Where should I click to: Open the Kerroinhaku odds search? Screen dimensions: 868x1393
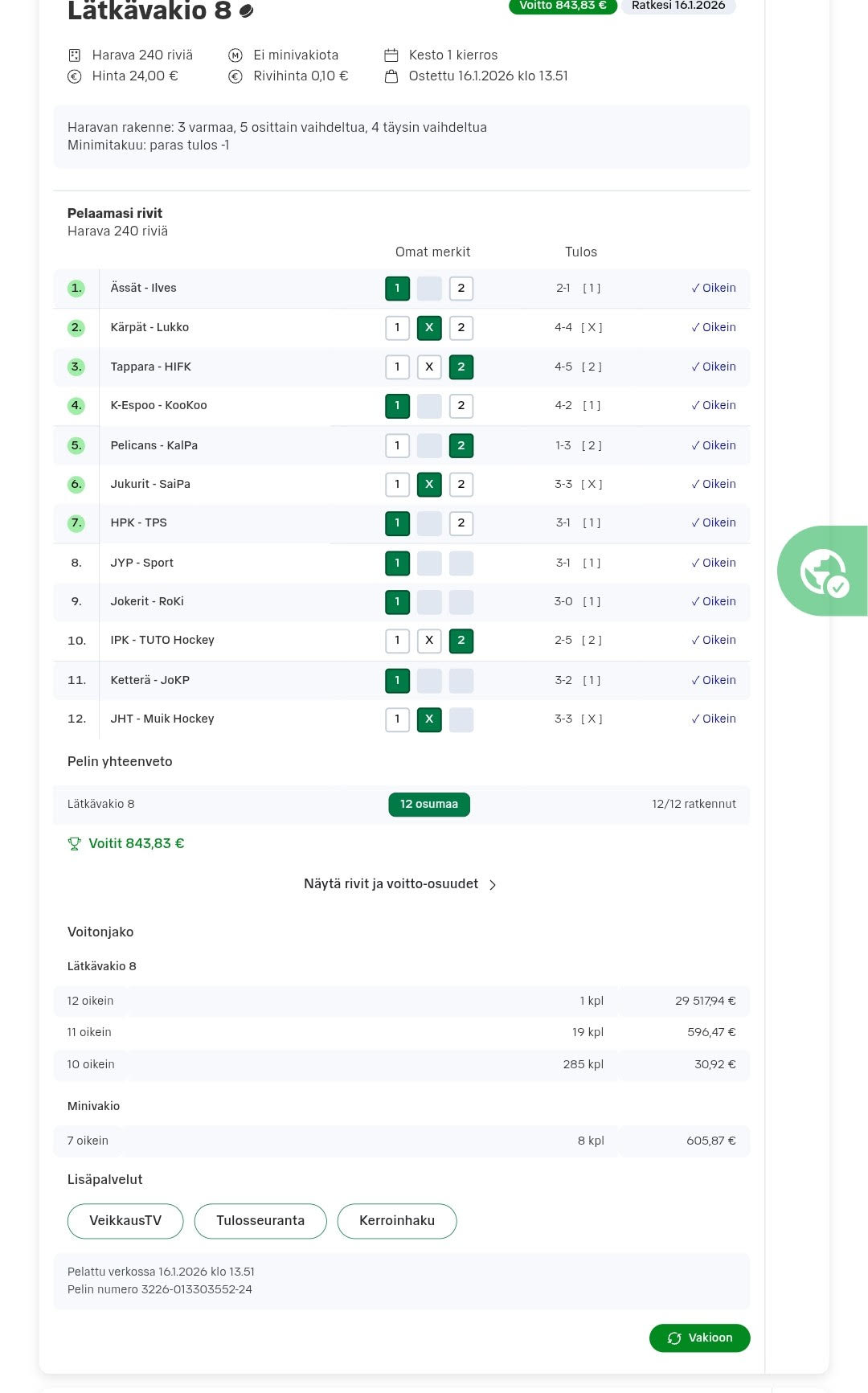pyautogui.click(x=397, y=1221)
